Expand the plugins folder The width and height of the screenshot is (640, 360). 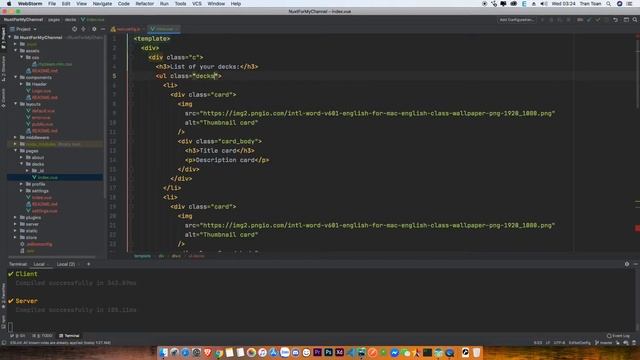[16, 218]
